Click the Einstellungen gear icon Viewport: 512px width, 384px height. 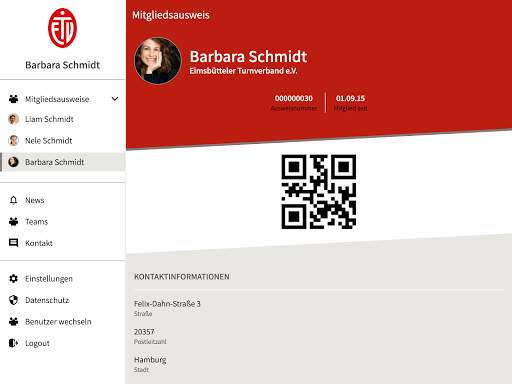tap(13, 278)
